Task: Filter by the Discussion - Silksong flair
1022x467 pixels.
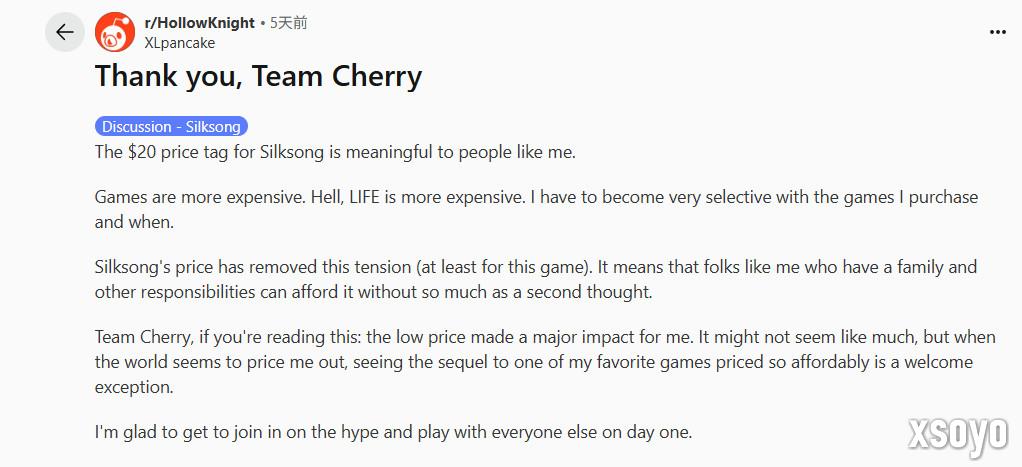Action: click(x=171, y=127)
